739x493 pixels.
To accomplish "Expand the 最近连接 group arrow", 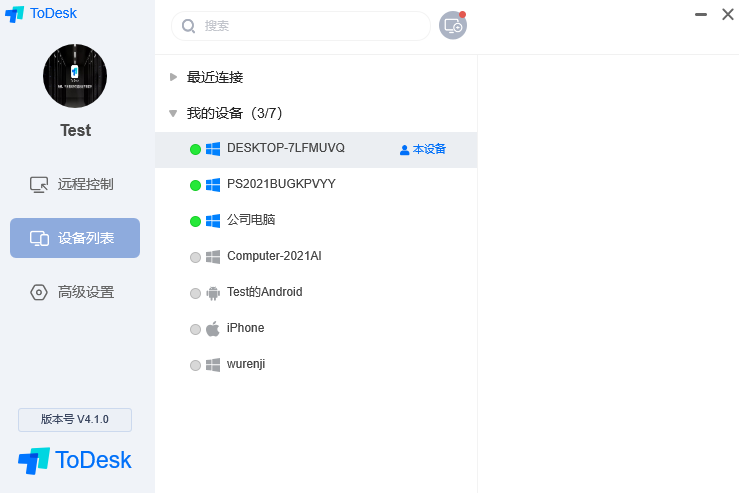I will [173, 77].
